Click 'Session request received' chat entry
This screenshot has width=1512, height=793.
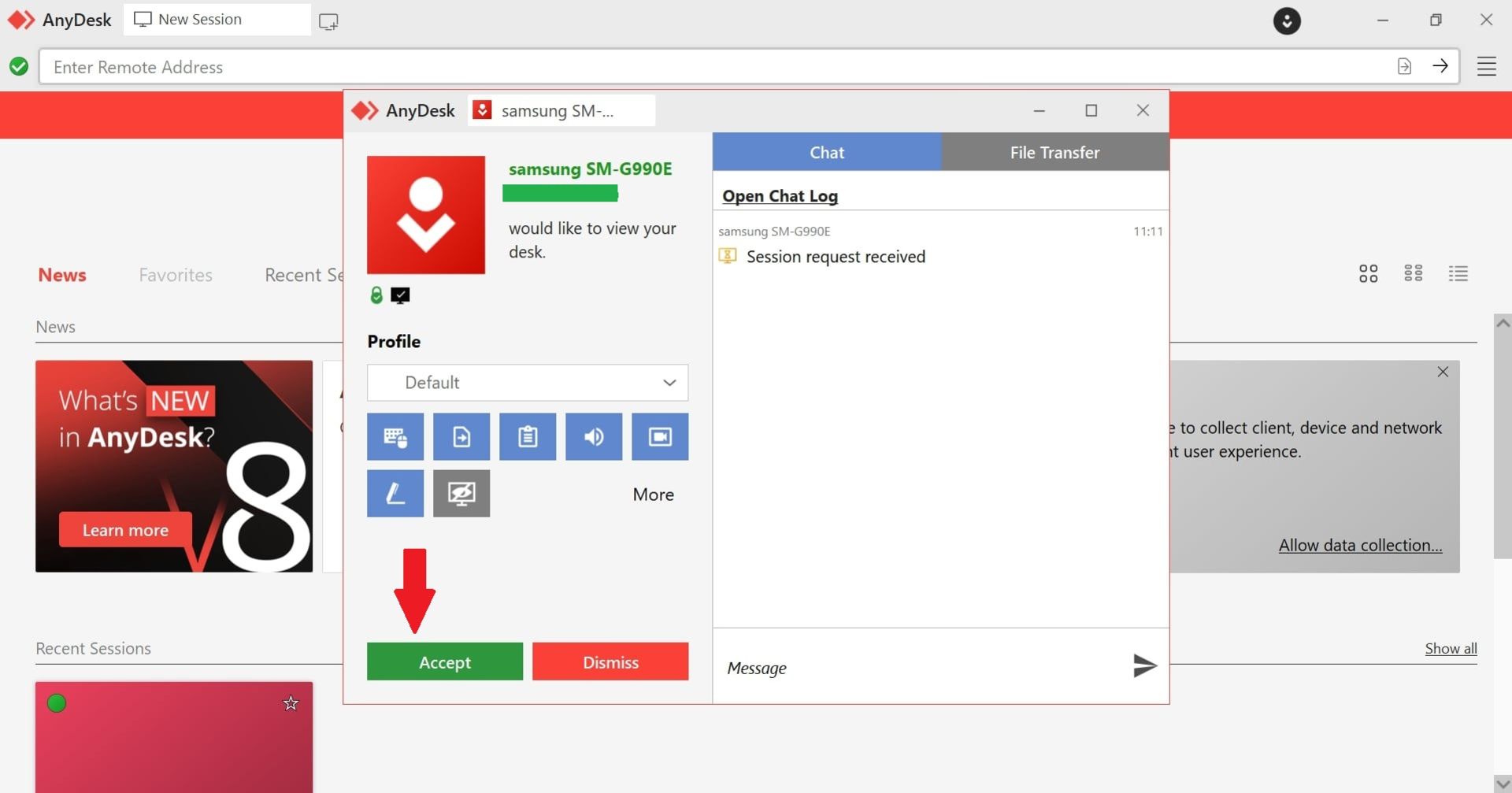pos(836,257)
